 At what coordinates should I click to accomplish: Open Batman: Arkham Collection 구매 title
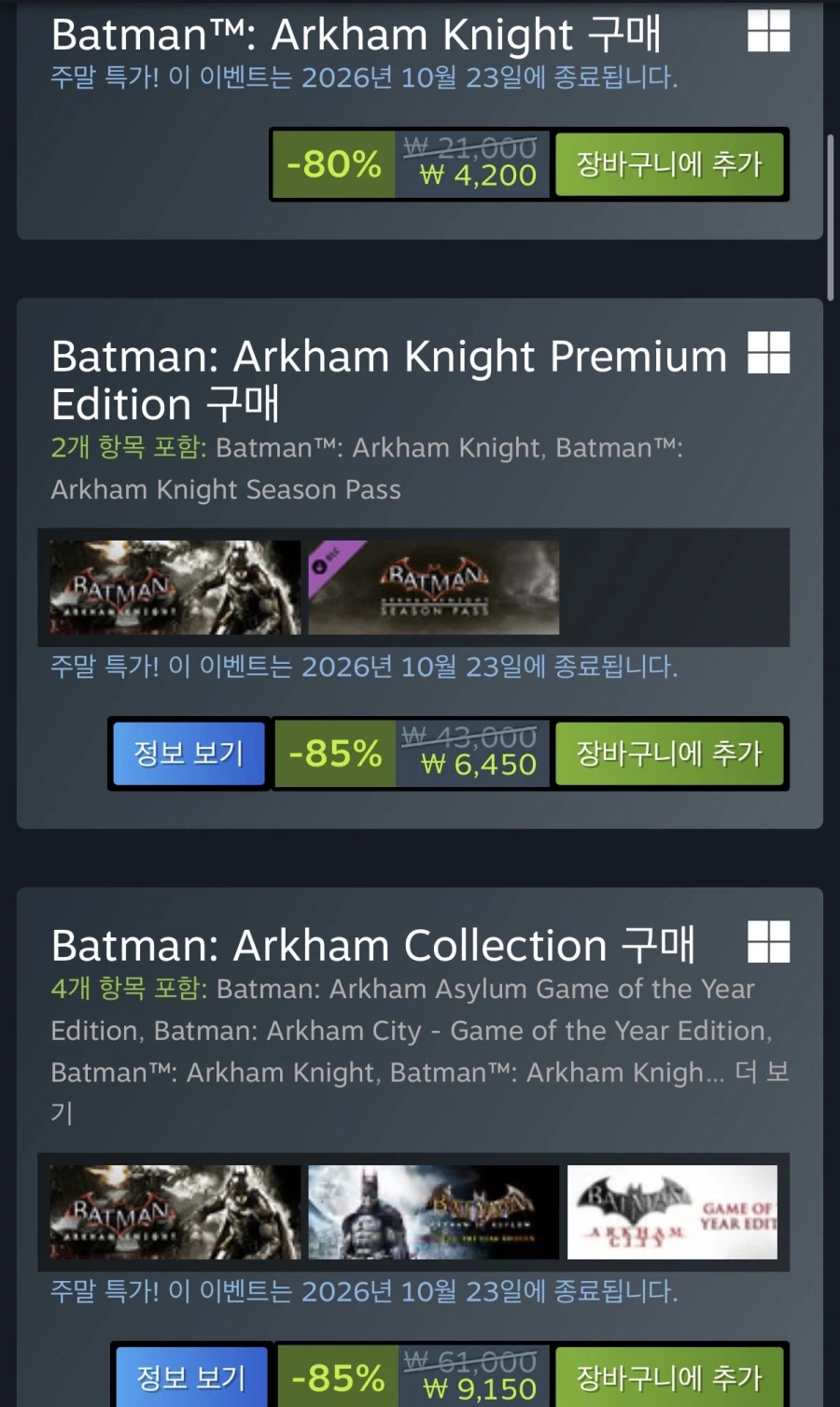coord(373,945)
